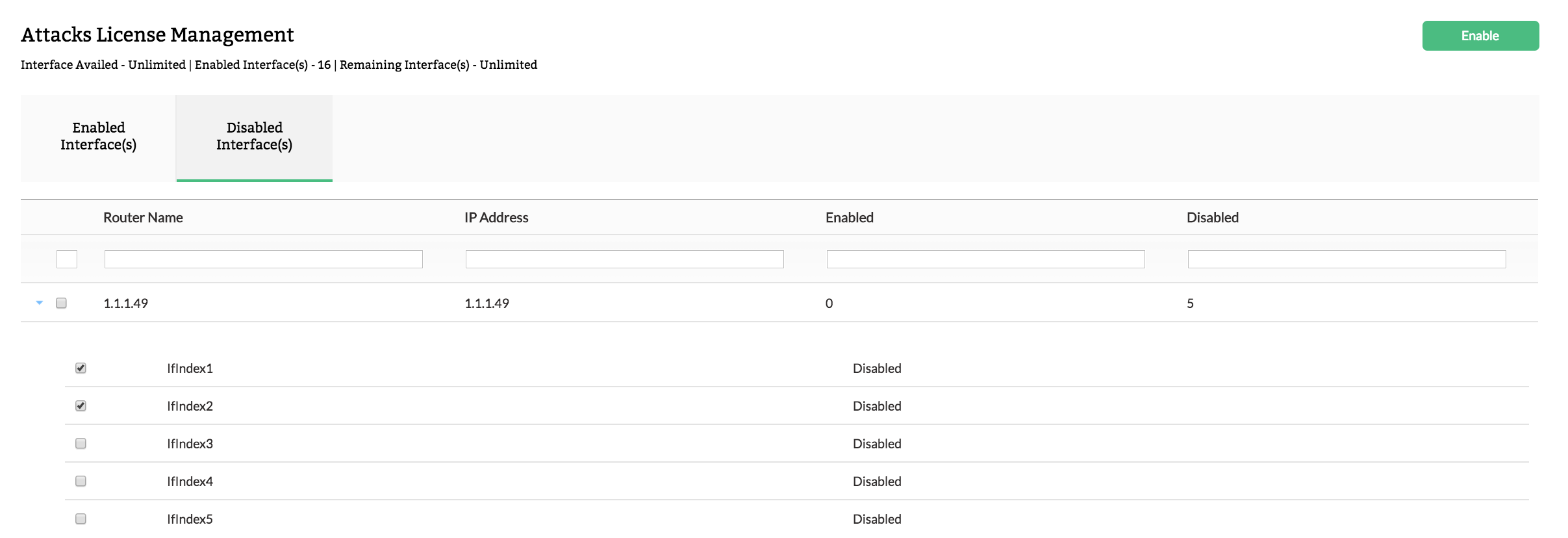
Task: Click the IP Address column header
Action: 496,218
